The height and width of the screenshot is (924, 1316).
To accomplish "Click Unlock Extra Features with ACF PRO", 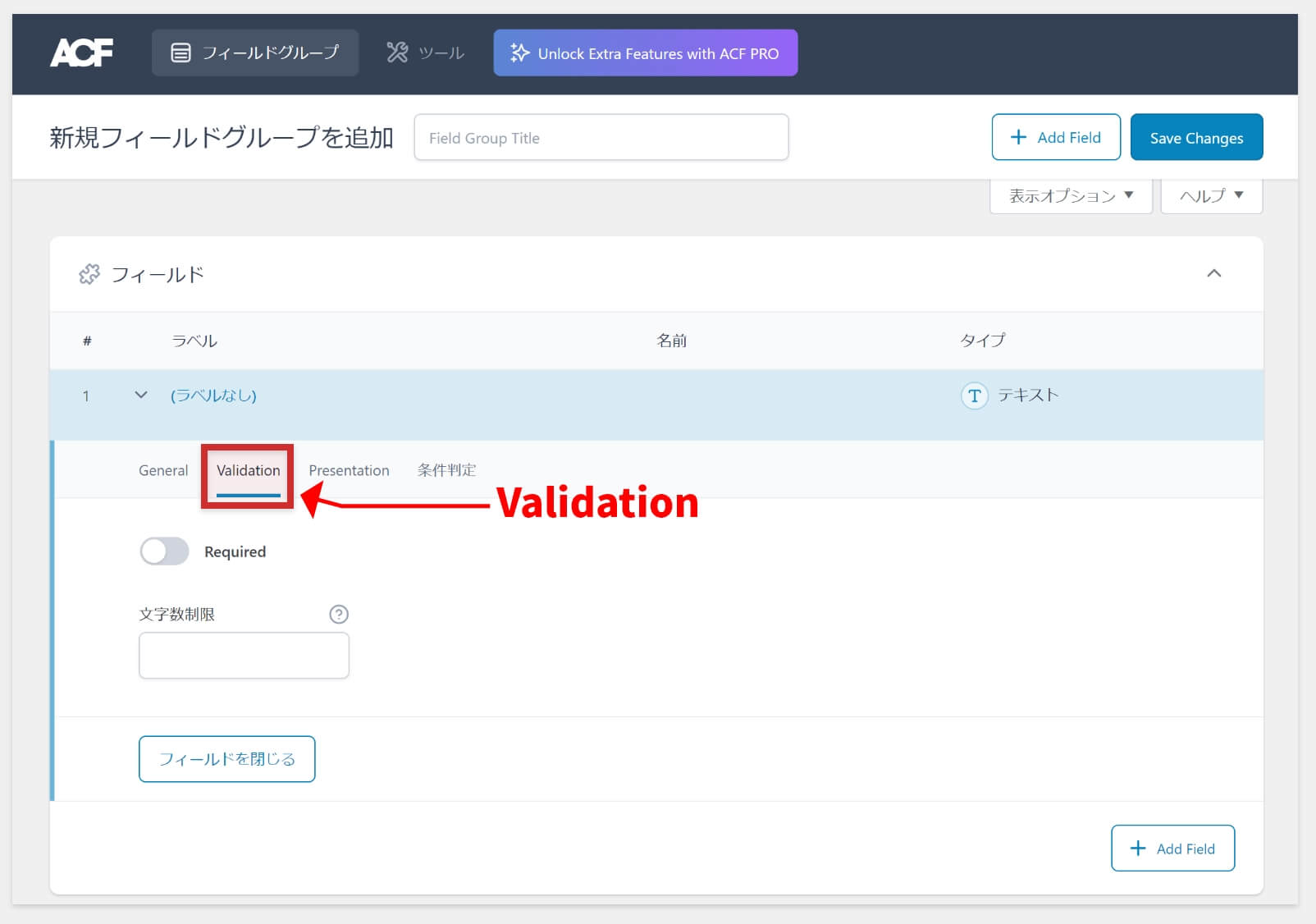I will click(x=646, y=53).
